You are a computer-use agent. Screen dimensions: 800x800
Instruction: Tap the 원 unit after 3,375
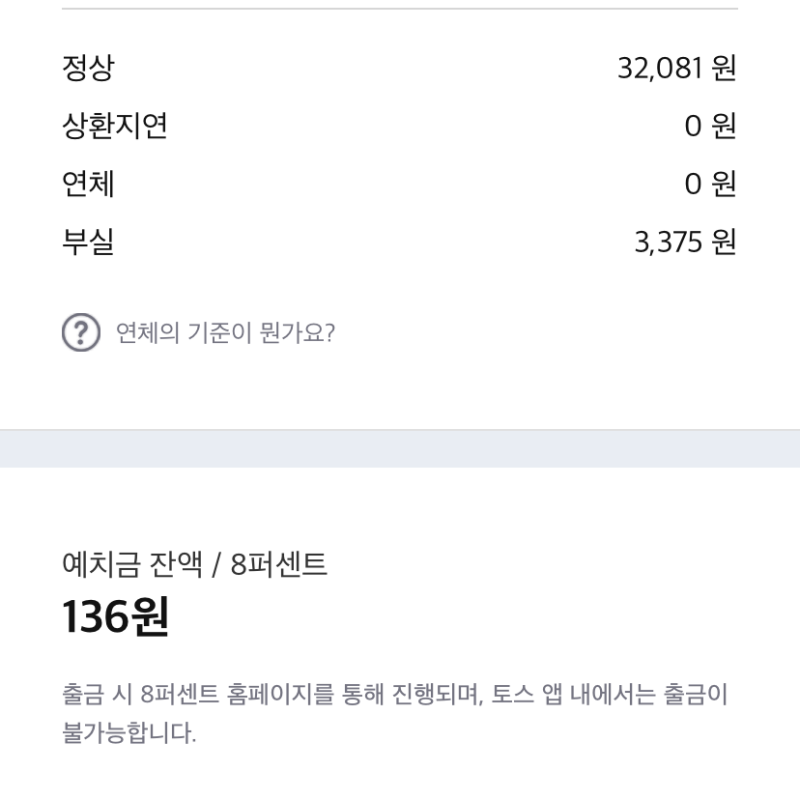coord(724,242)
